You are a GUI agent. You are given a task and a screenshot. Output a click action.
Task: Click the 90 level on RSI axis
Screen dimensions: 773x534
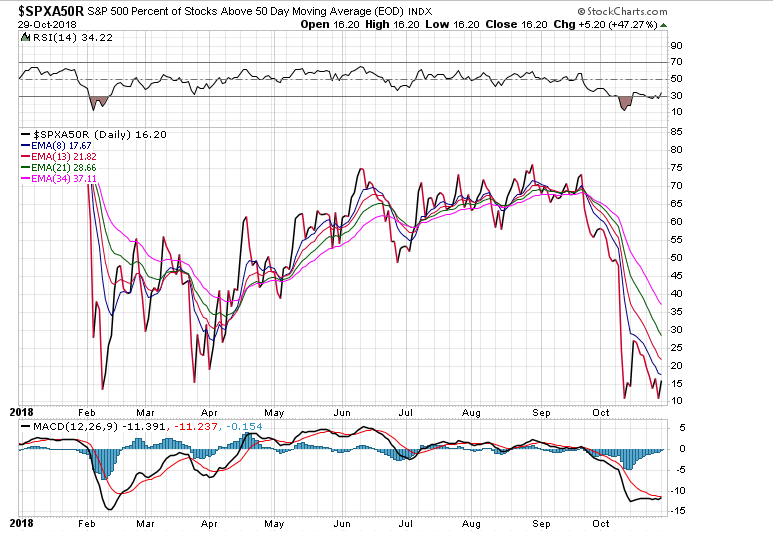click(x=676, y=46)
